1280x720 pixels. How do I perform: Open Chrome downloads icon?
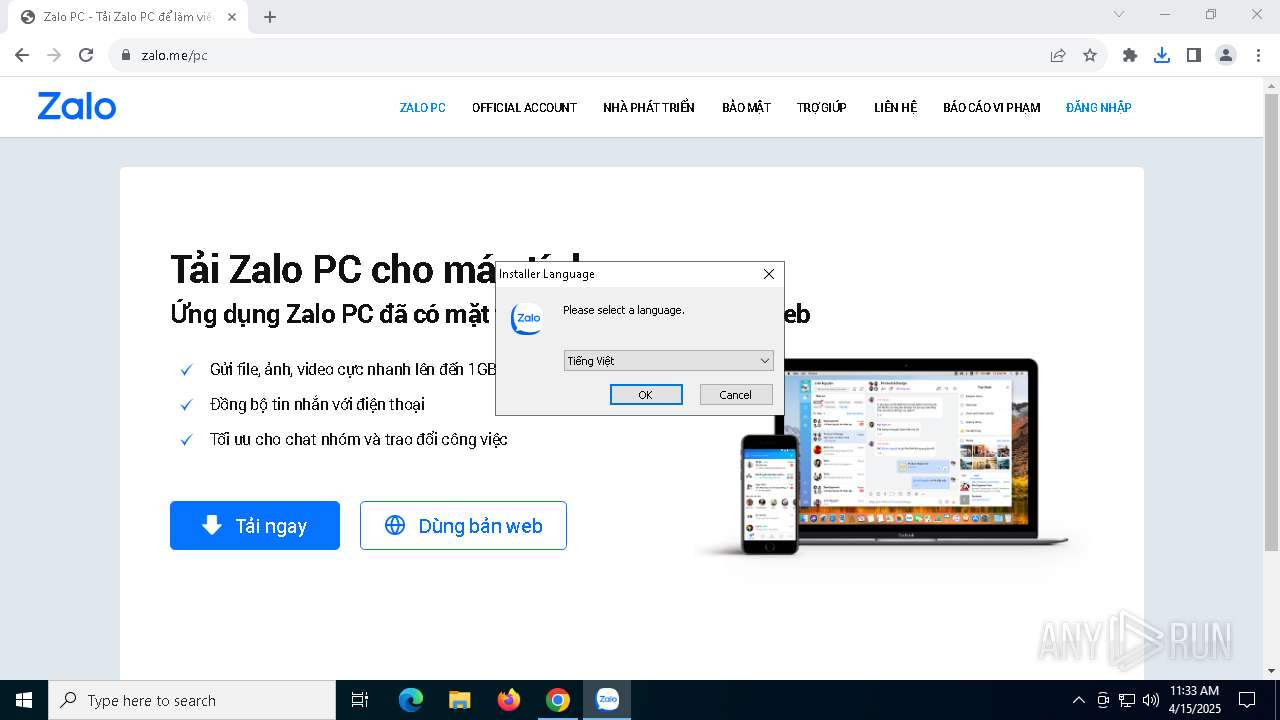pos(1162,55)
